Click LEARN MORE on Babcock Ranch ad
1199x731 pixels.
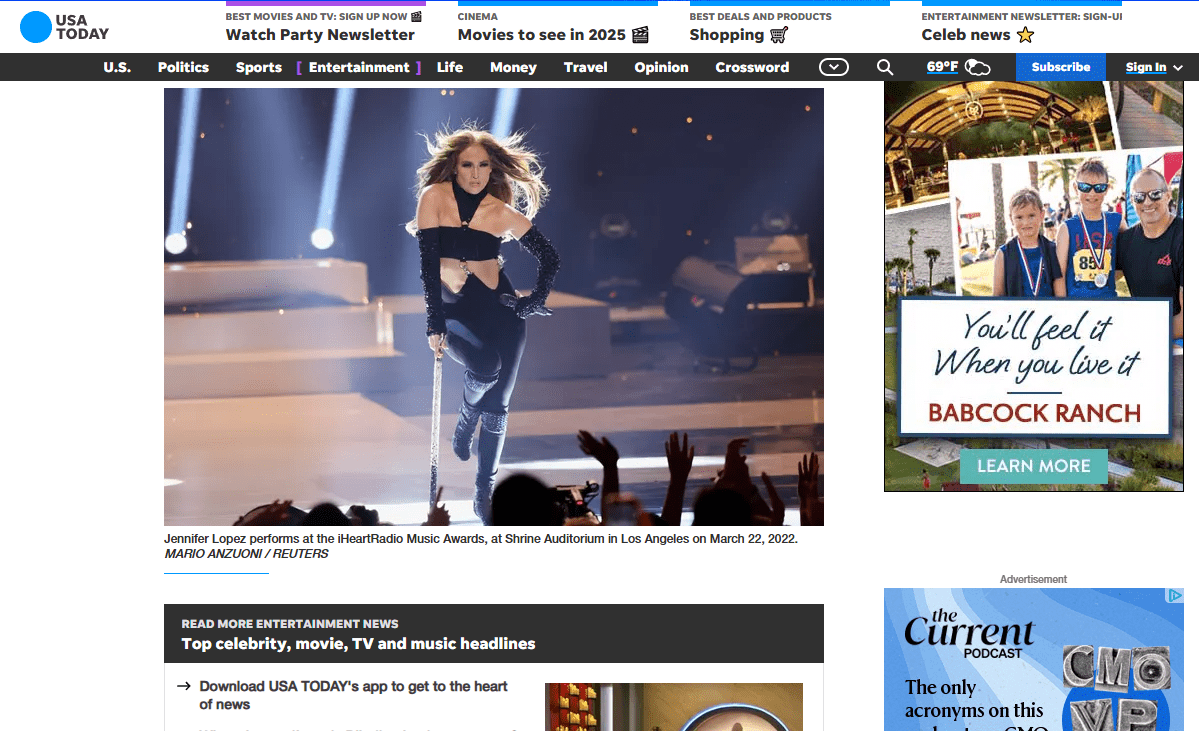coord(1033,466)
